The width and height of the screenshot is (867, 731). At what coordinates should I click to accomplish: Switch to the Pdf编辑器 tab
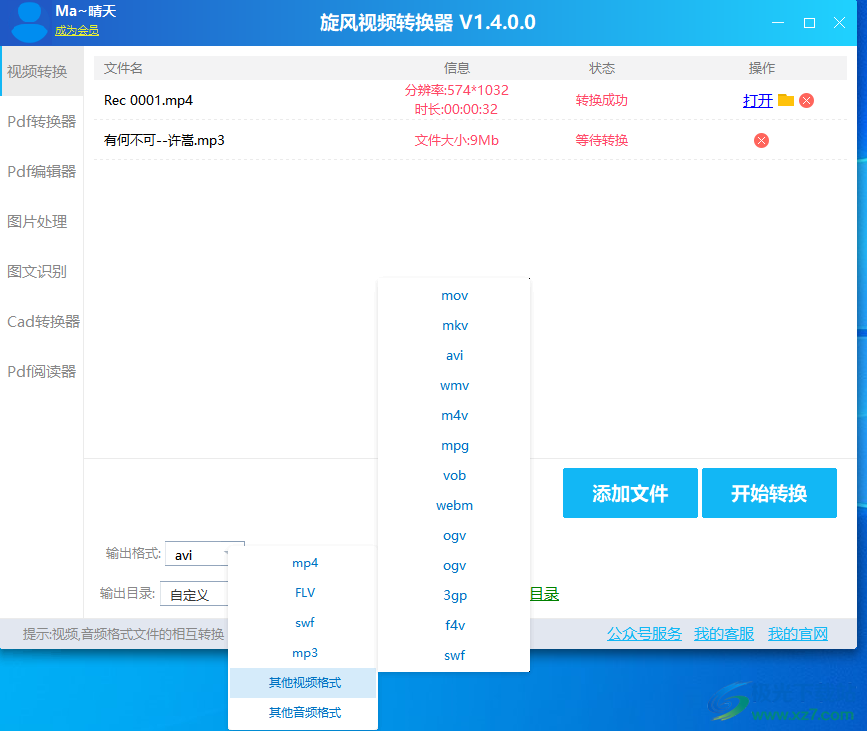coord(40,171)
